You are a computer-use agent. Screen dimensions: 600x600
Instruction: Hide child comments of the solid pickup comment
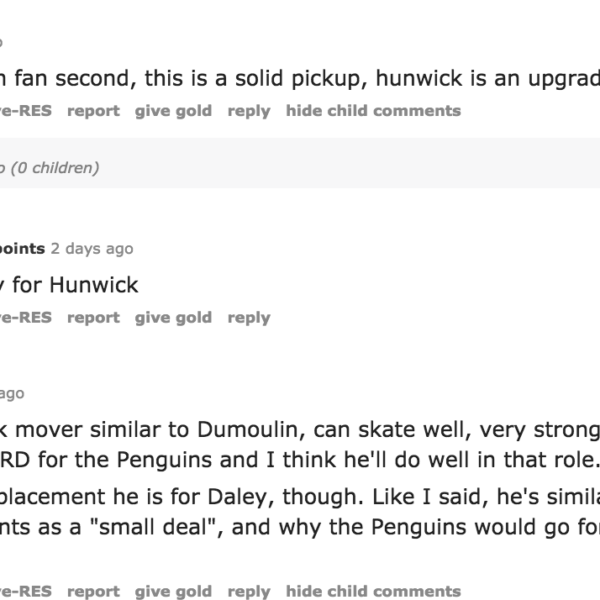[x=373, y=111]
